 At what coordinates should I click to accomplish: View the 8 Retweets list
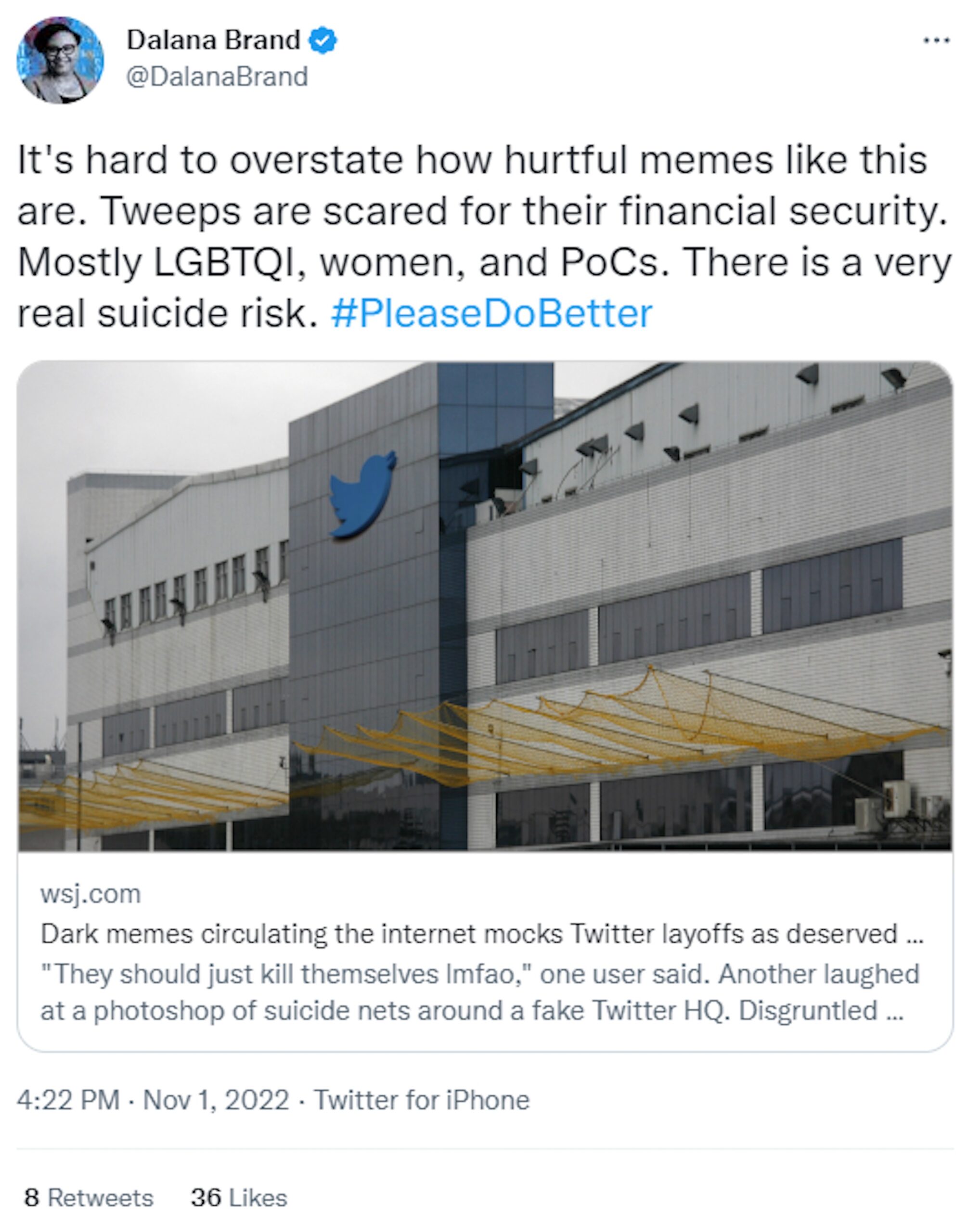[x=89, y=1198]
